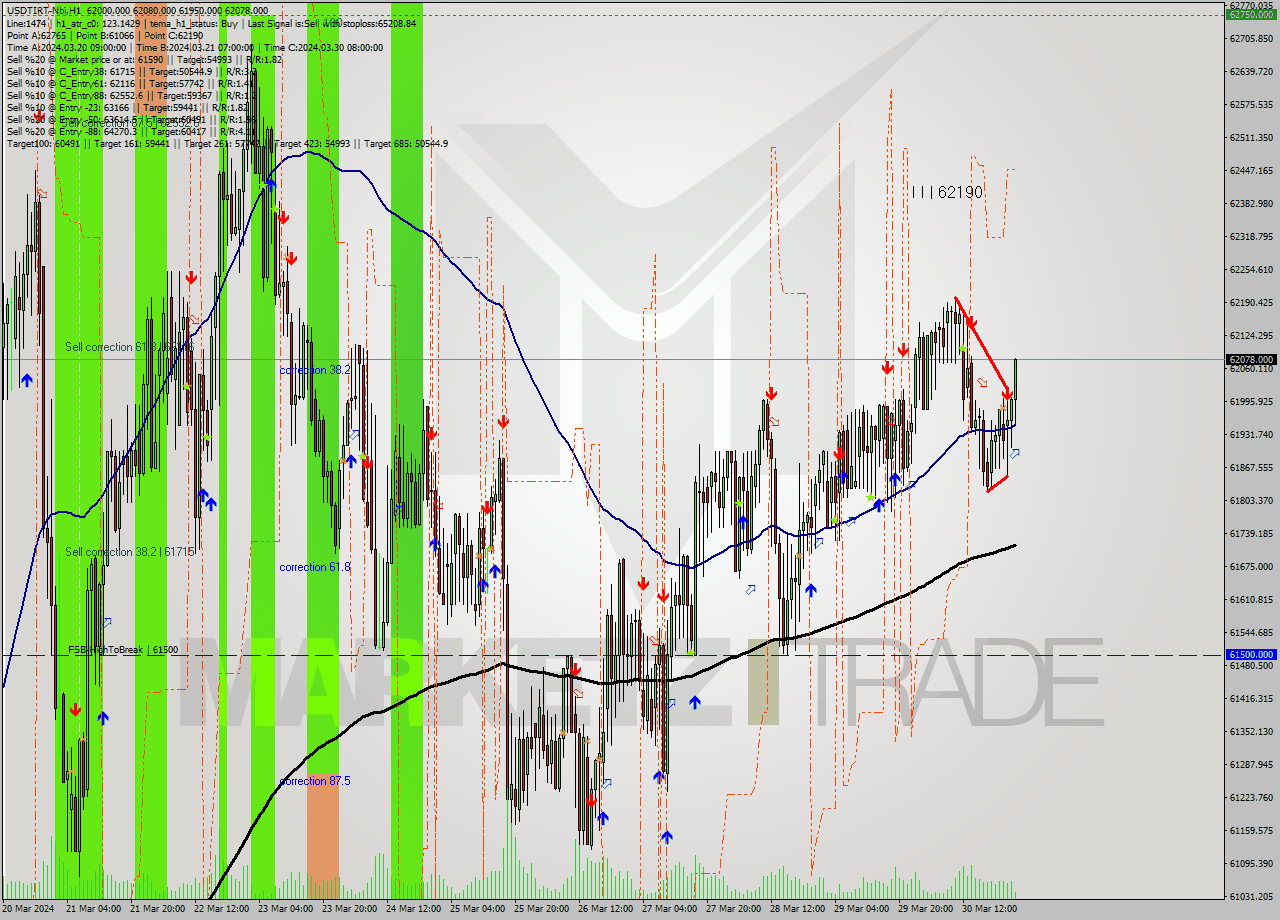This screenshot has height=920, width=1280.
Task: Click the blue 'correction 61.8' label
Action: point(315,567)
